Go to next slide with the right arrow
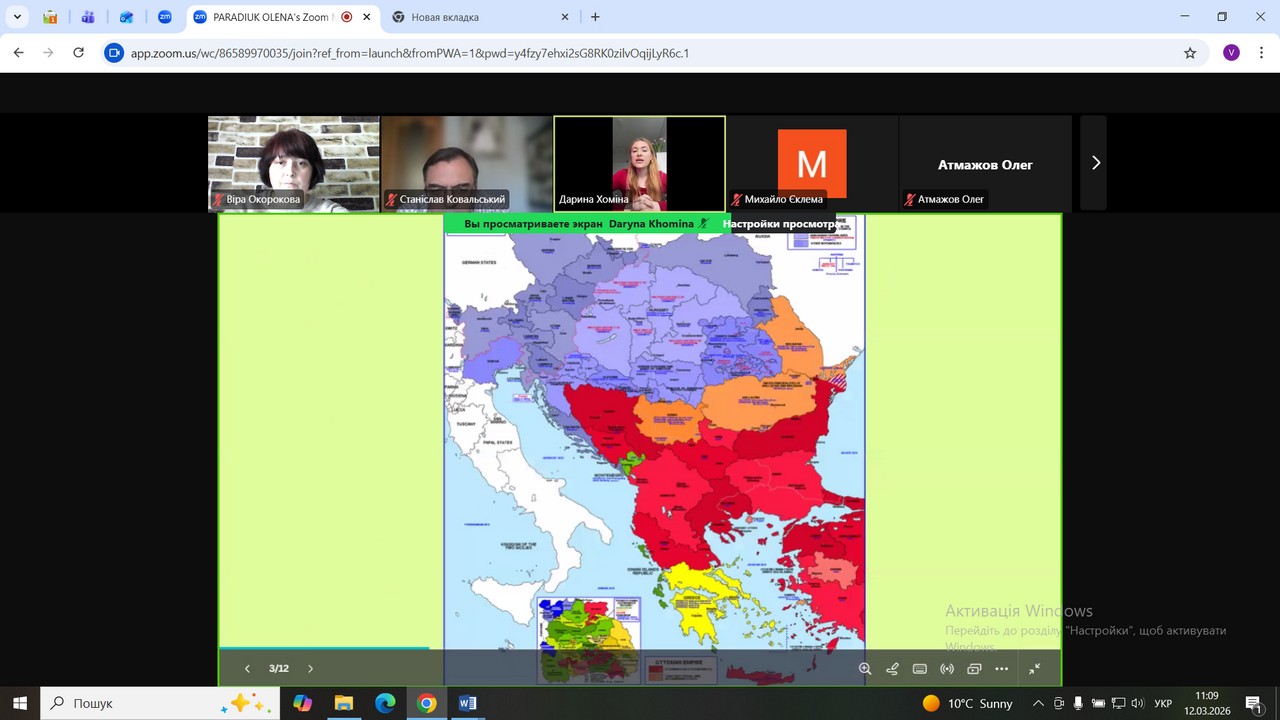The width and height of the screenshot is (1280, 720). coord(310,669)
